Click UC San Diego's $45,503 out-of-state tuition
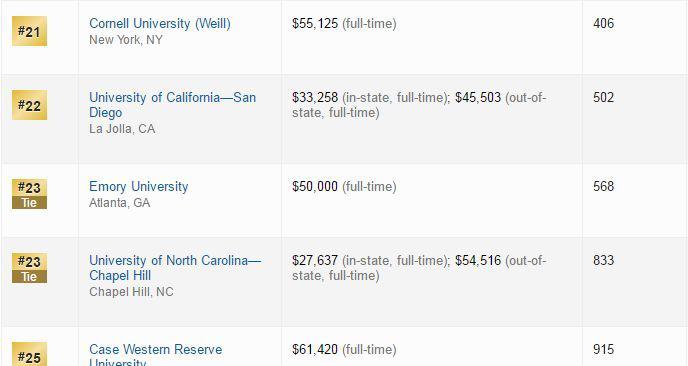The height and width of the screenshot is (366, 688). point(478,97)
